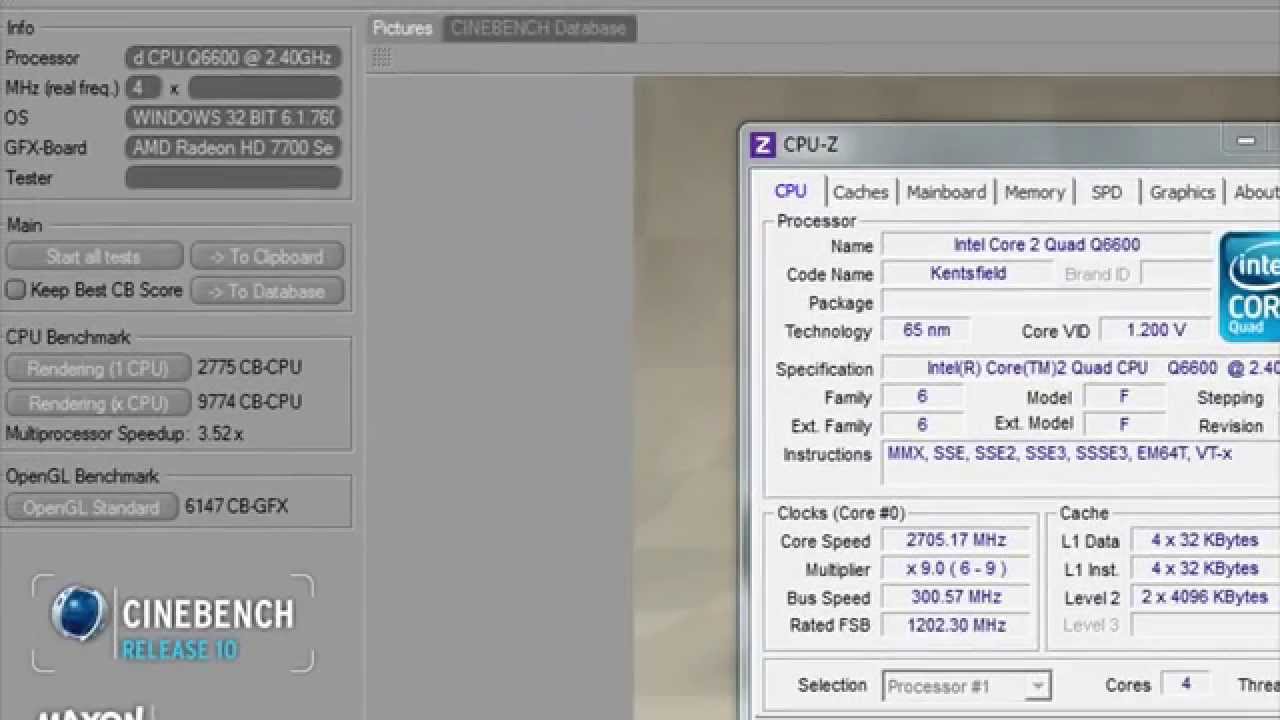Click the Multiprocessor Speedup 3.52 x text
The image size is (1280, 720).
click(x=125, y=434)
